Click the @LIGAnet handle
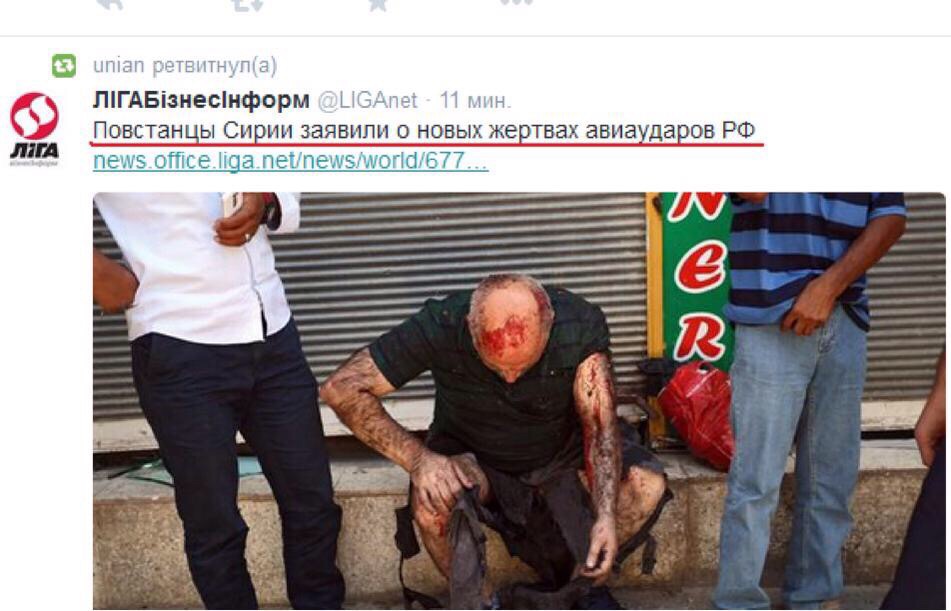Image resolution: width=951 pixels, height=611 pixels. point(368,100)
